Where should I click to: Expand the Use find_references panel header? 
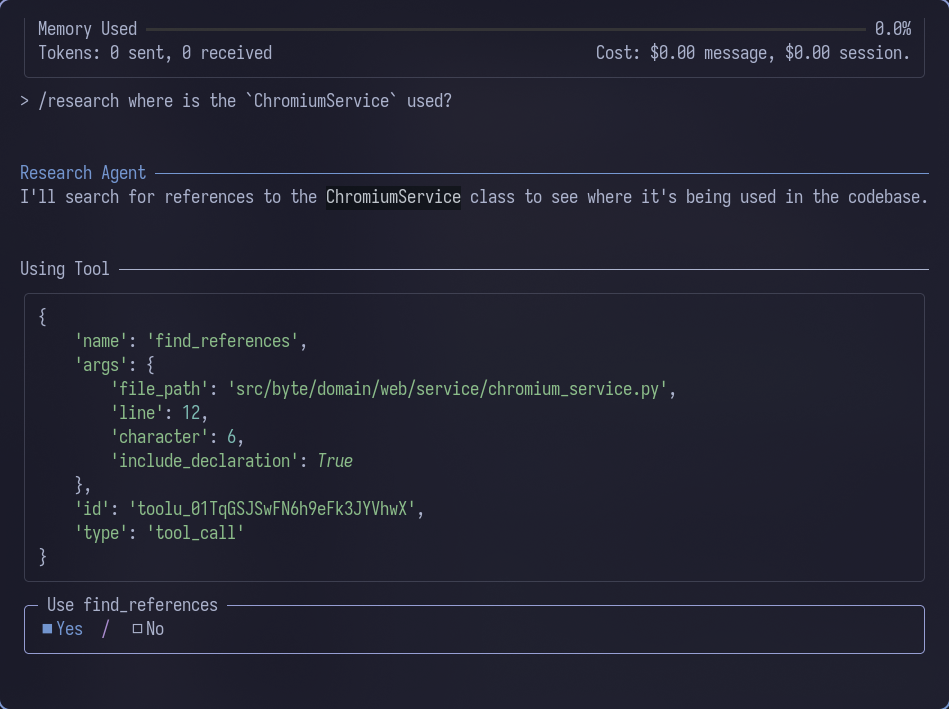point(131,605)
